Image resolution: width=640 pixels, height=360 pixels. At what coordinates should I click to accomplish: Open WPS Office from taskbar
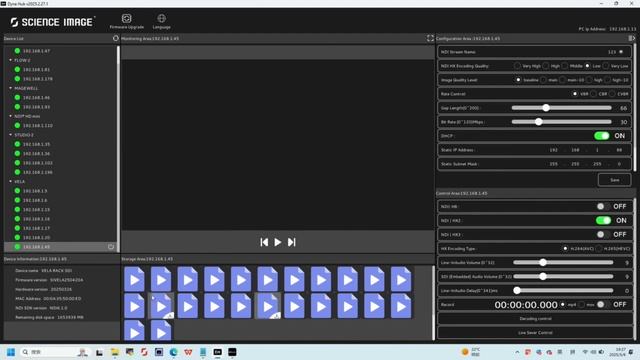tap(188, 352)
